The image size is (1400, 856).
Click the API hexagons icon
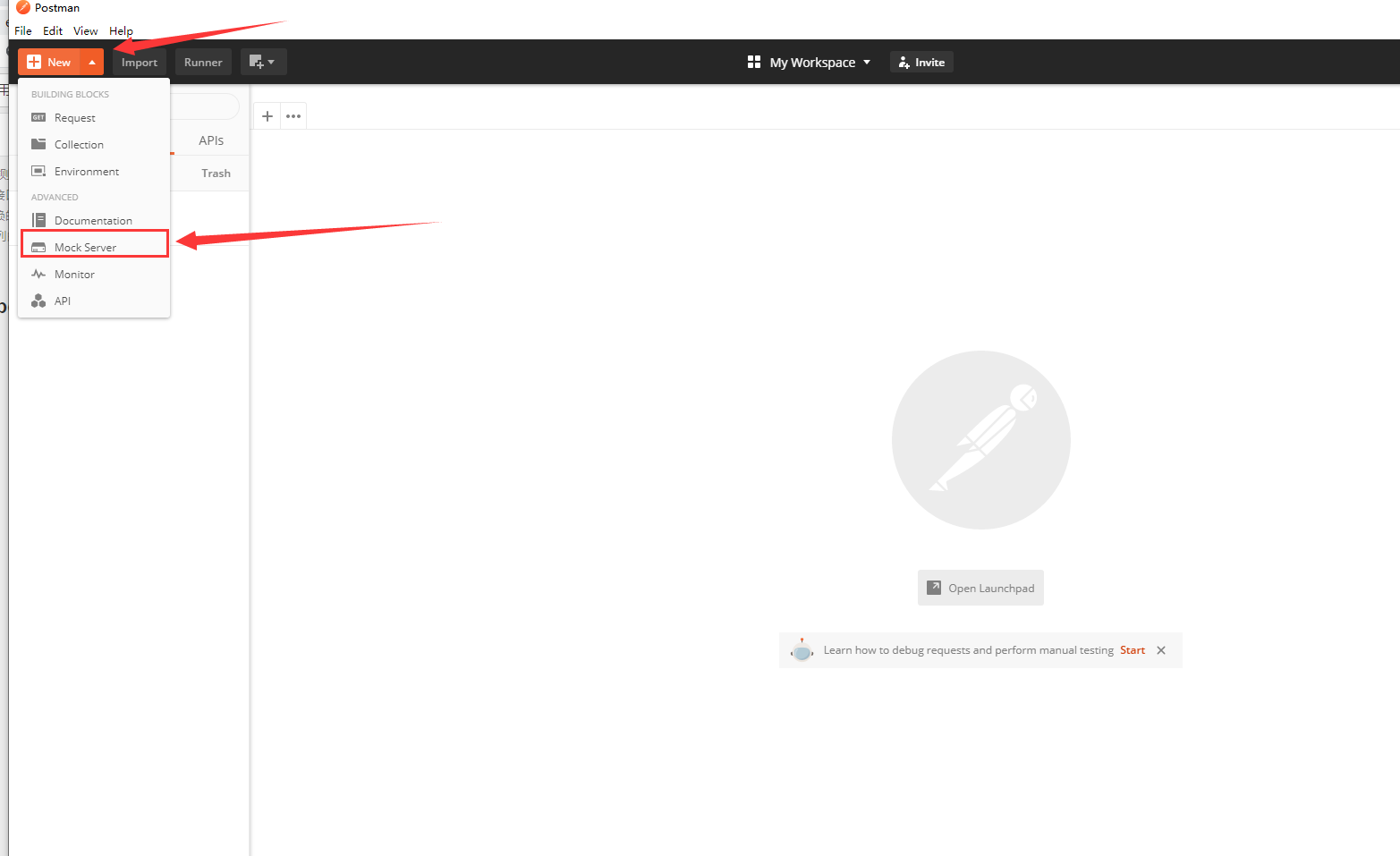coord(38,301)
